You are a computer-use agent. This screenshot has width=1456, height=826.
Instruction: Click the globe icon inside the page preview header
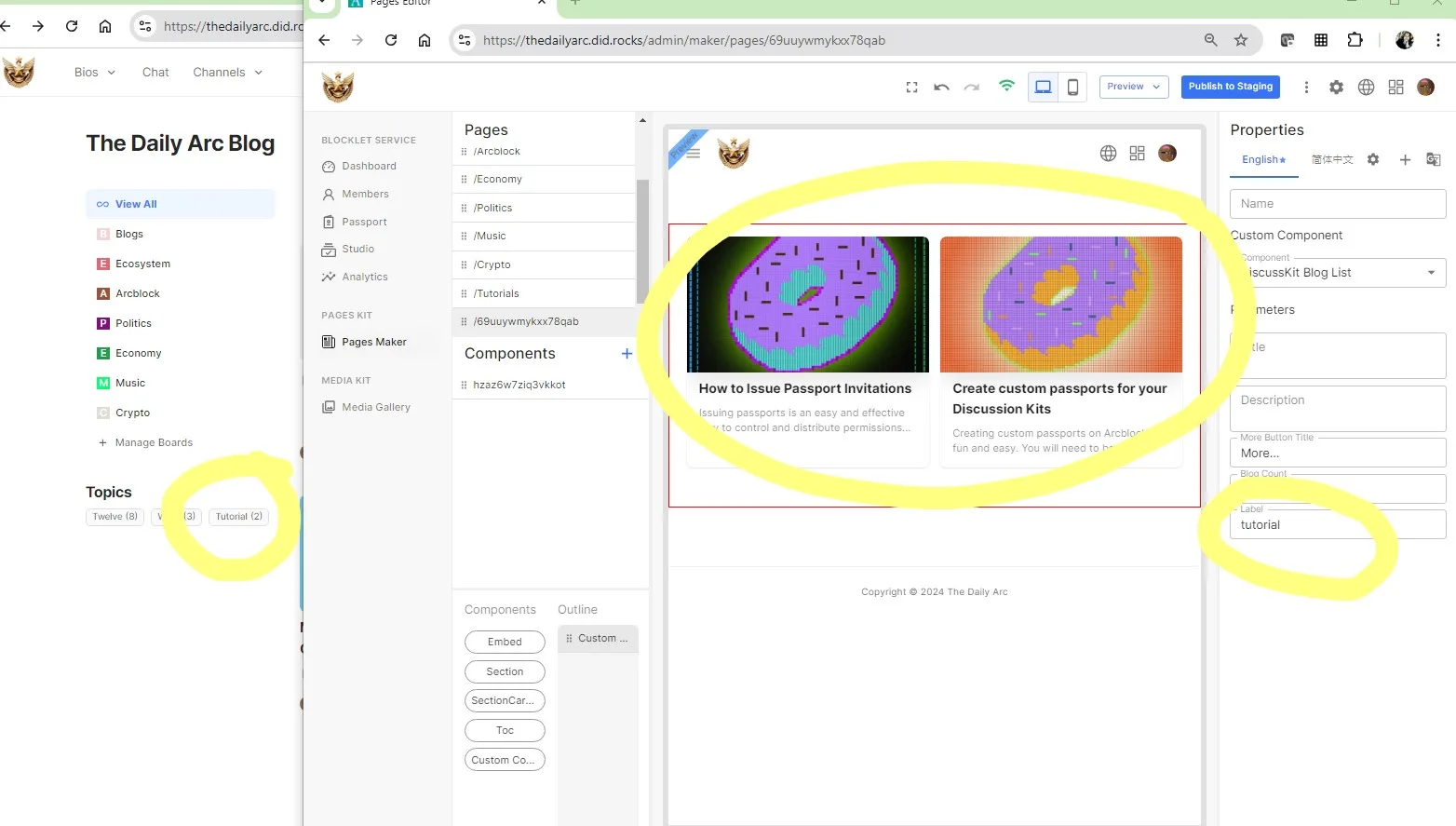click(x=1108, y=154)
